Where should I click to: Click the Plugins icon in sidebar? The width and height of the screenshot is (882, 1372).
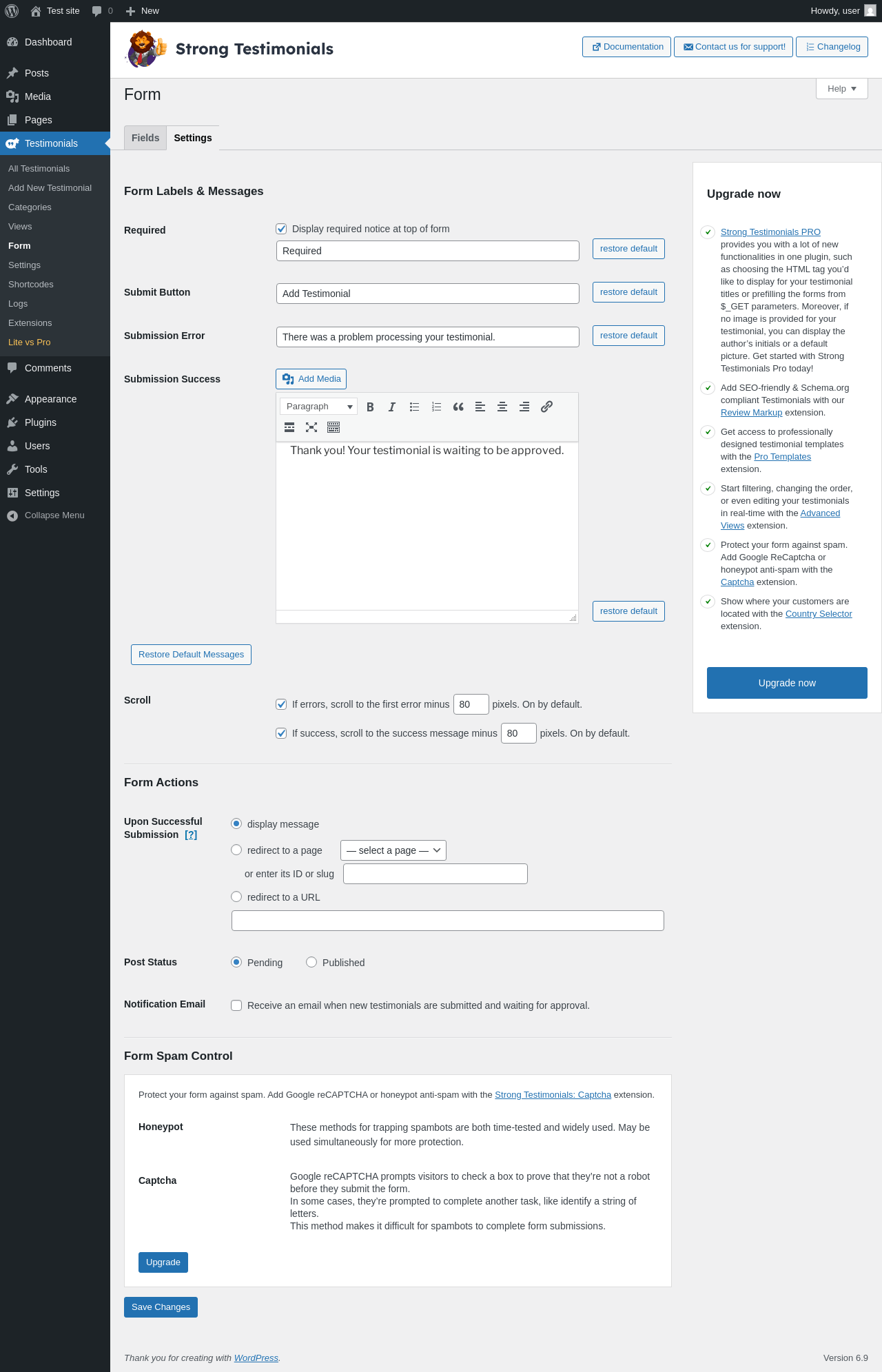[x=12, y=422]
